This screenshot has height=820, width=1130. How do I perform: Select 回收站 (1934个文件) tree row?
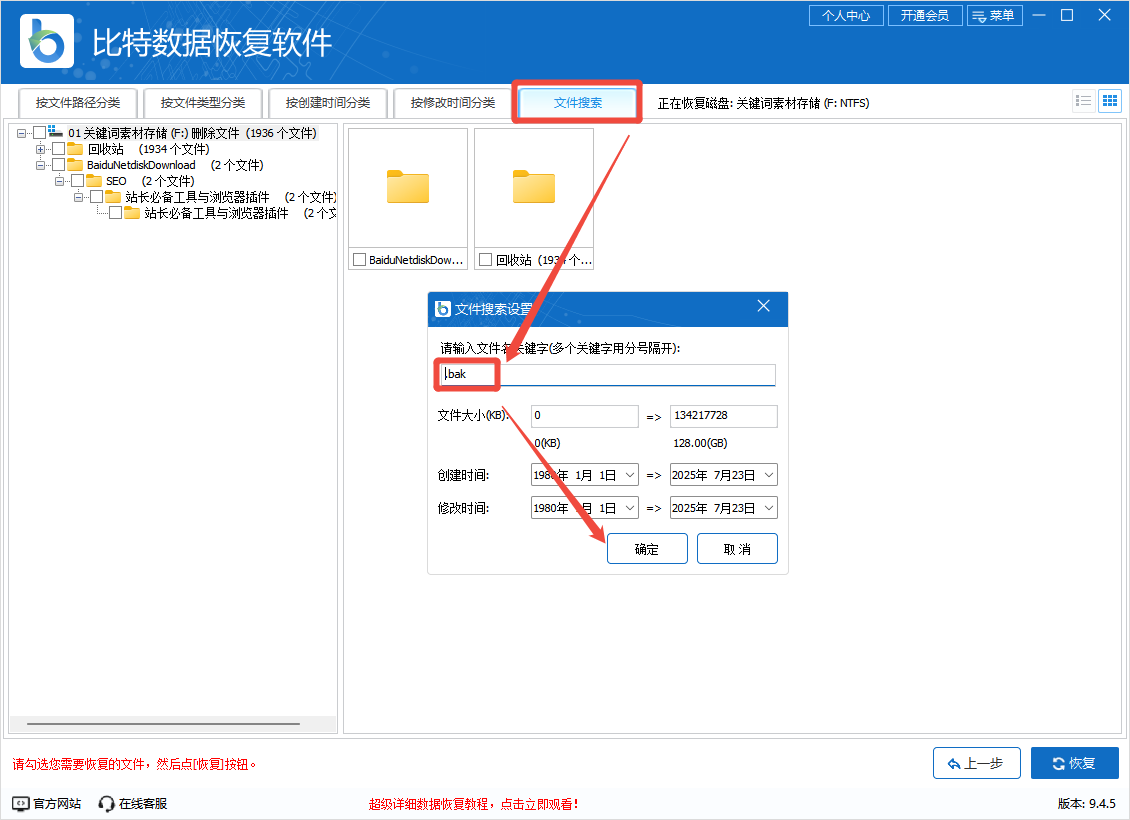point(148,149)
